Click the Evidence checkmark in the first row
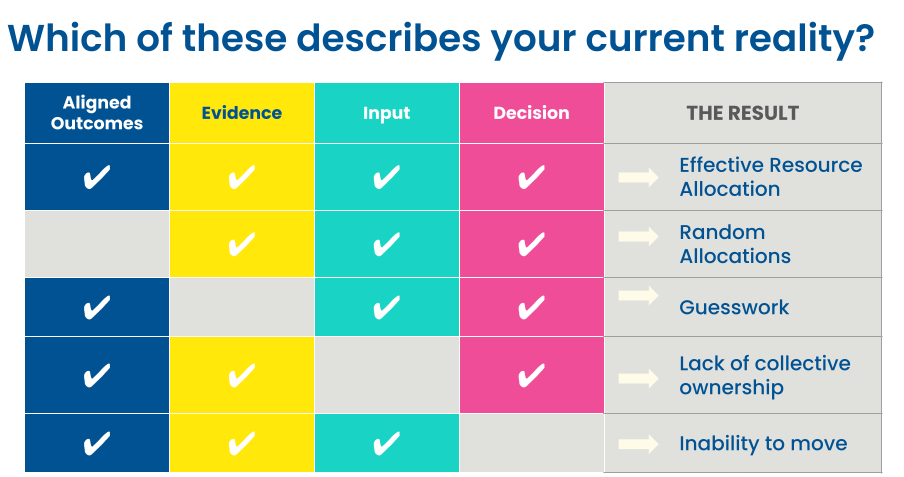 (x=241, y=178)
